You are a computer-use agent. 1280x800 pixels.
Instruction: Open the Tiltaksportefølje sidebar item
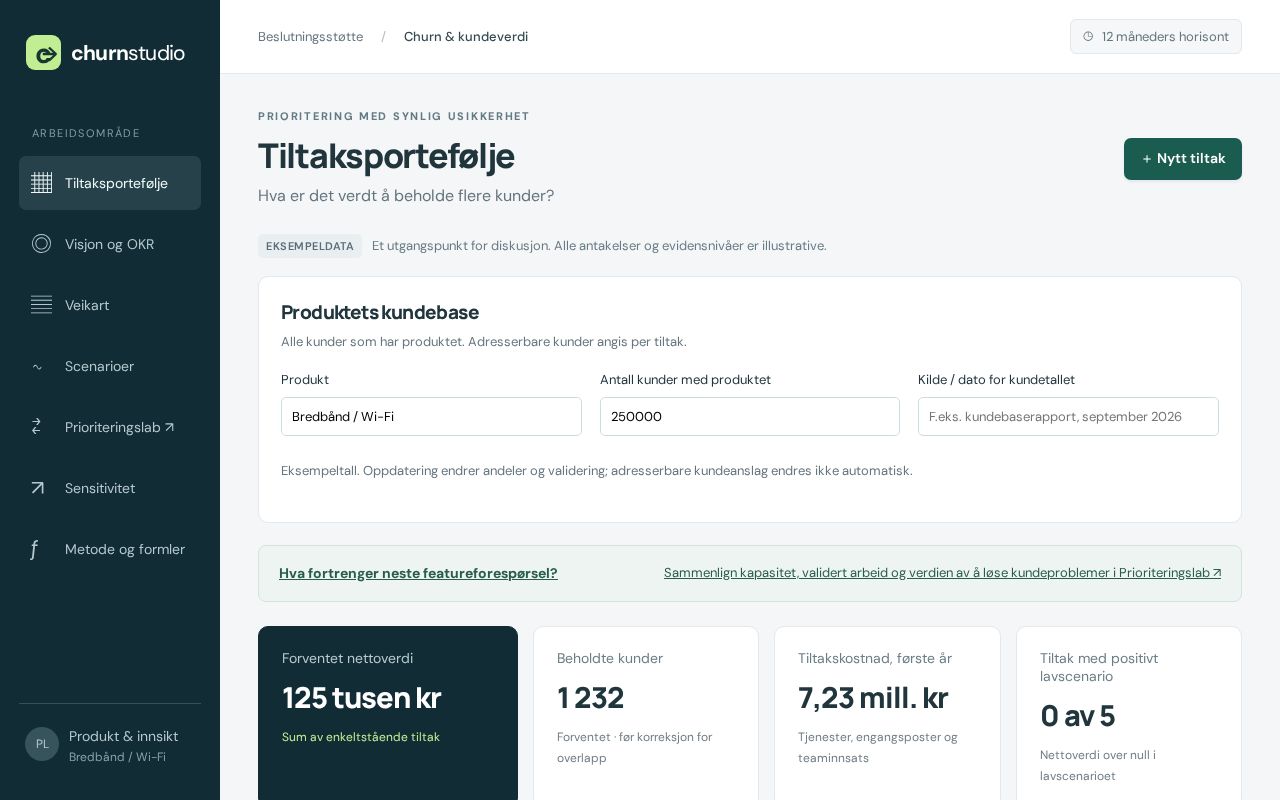pyautogui.click(x=110, y=183)
